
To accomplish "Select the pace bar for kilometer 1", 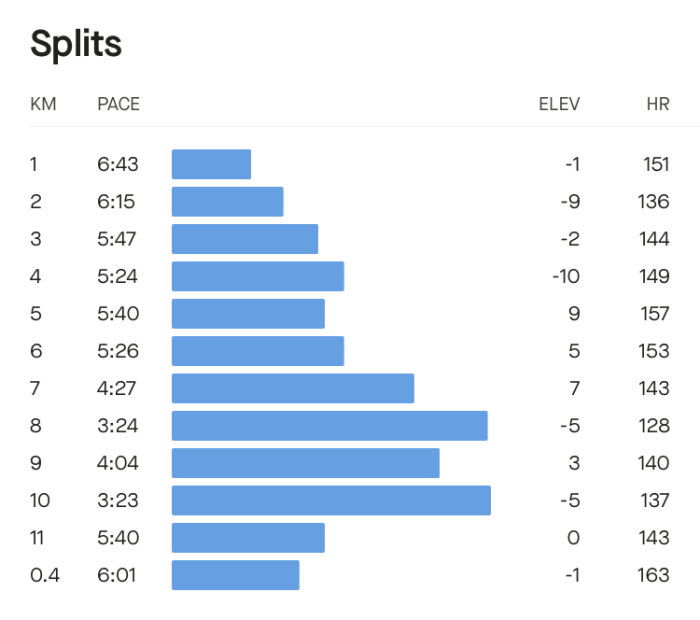I will pyautogui.click(x=211, y=164).
